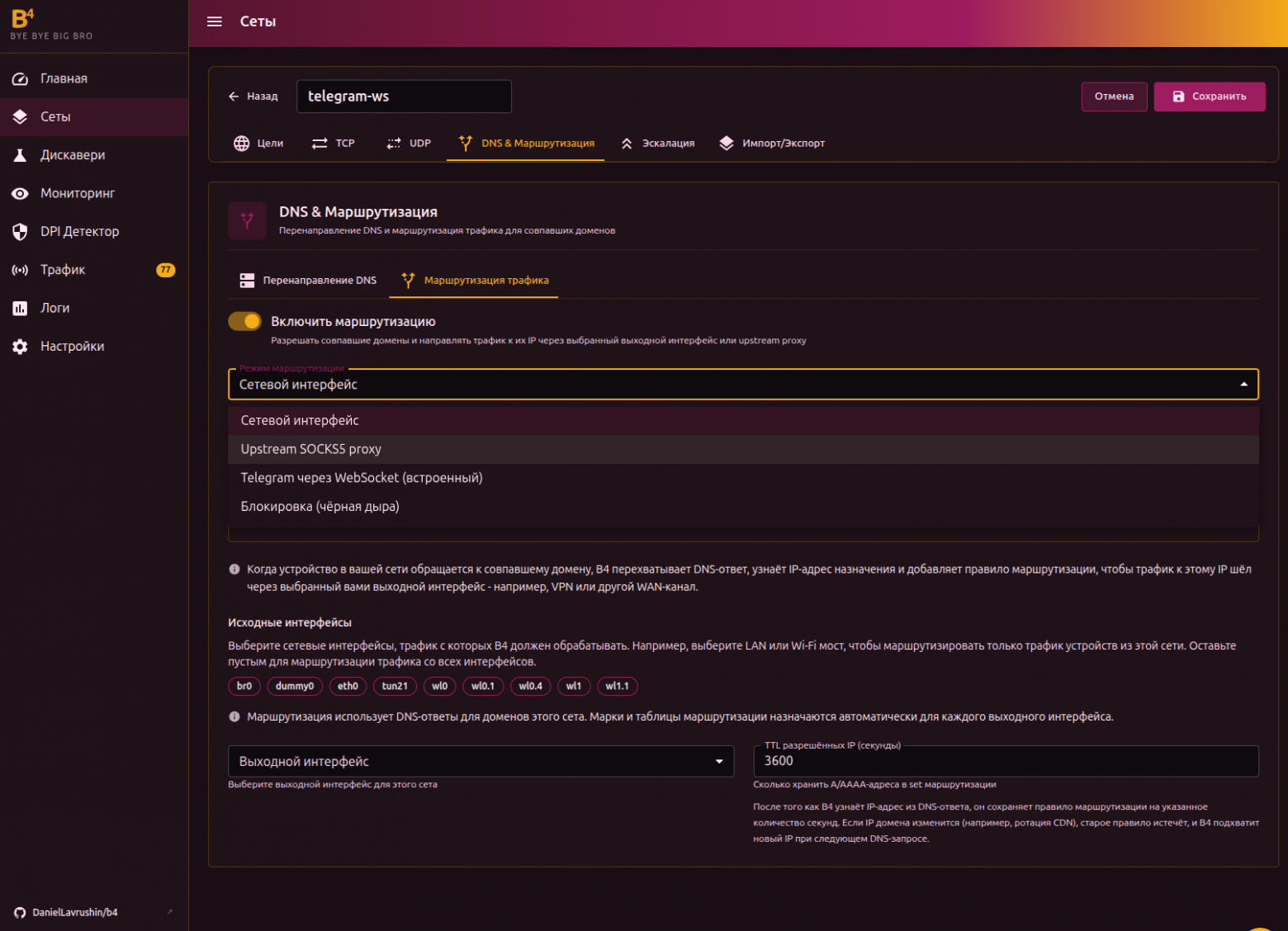This screenshot has height=931, width=1288.
Task: Click the Сеты layers icon
Action: [20, 117]
